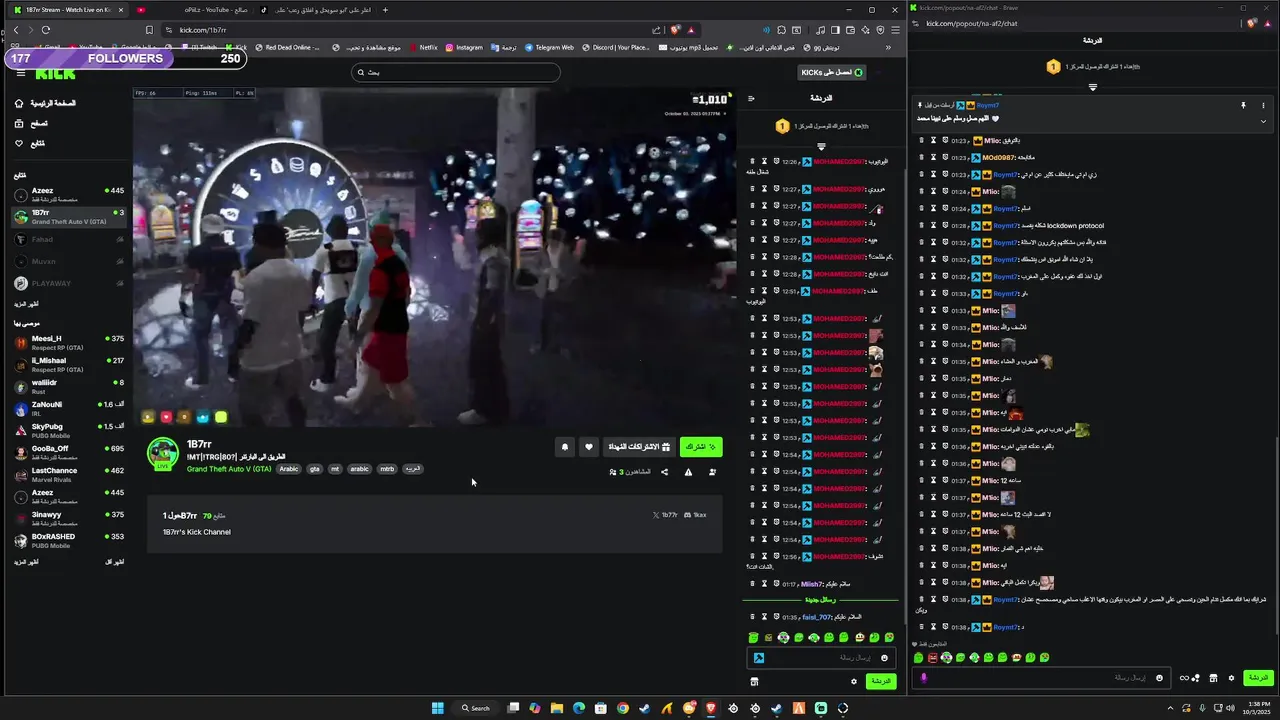
Task: Expand gift leaderboard arrow in popout chat
Action: click(1092, 87)
